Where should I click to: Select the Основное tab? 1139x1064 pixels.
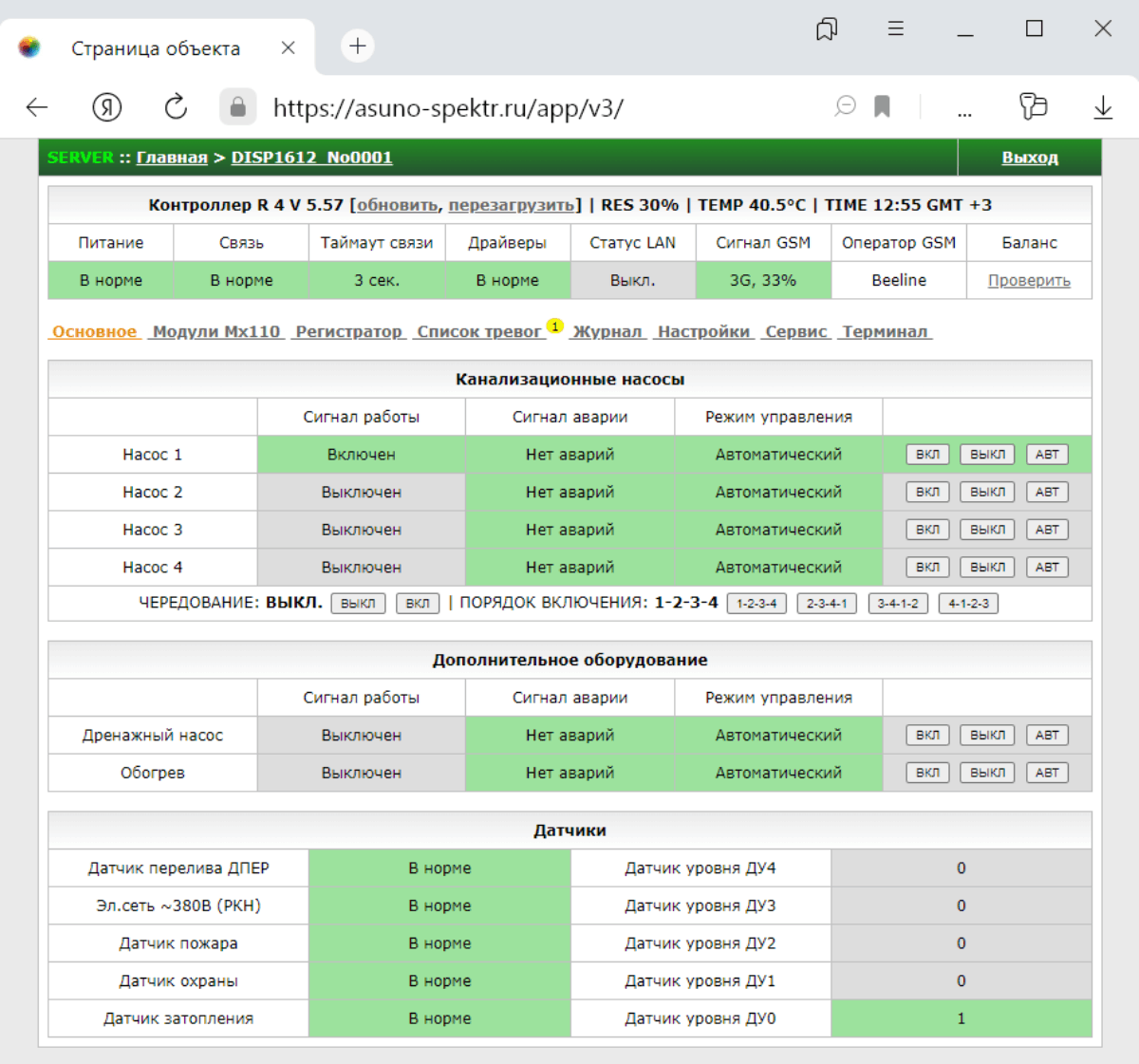click(x=95, y=331)
